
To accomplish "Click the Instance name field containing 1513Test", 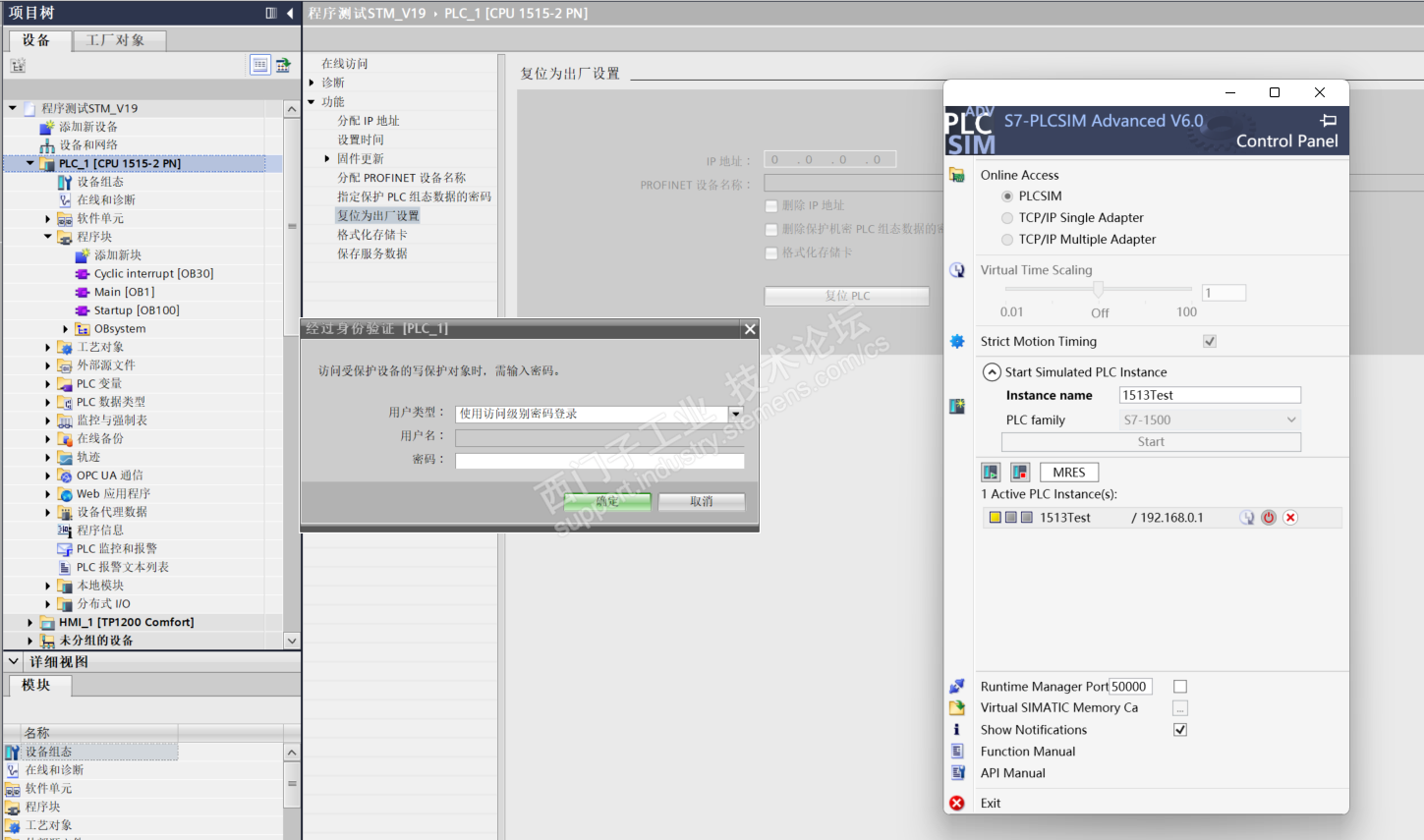I will (x=1210, y=395).
